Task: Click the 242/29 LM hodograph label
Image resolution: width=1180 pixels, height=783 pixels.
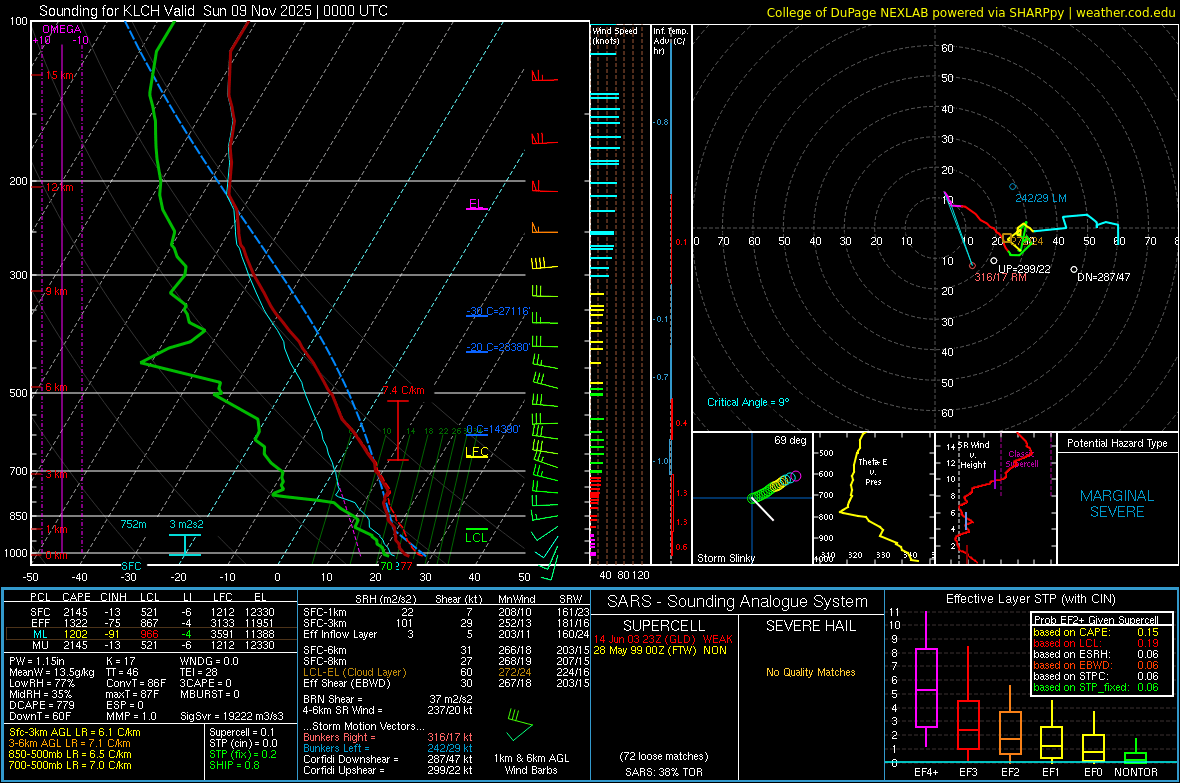Action: point(1041,199)
